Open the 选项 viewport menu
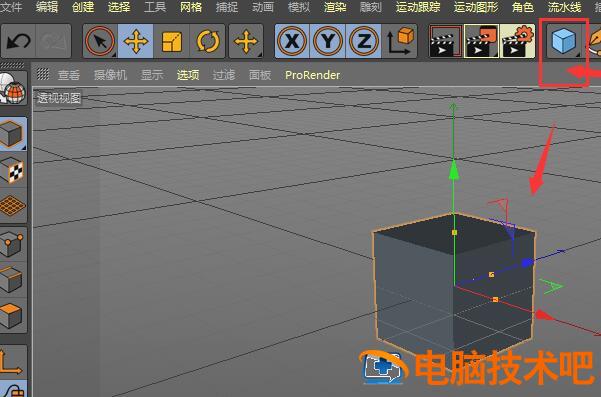 pos(188,75)
